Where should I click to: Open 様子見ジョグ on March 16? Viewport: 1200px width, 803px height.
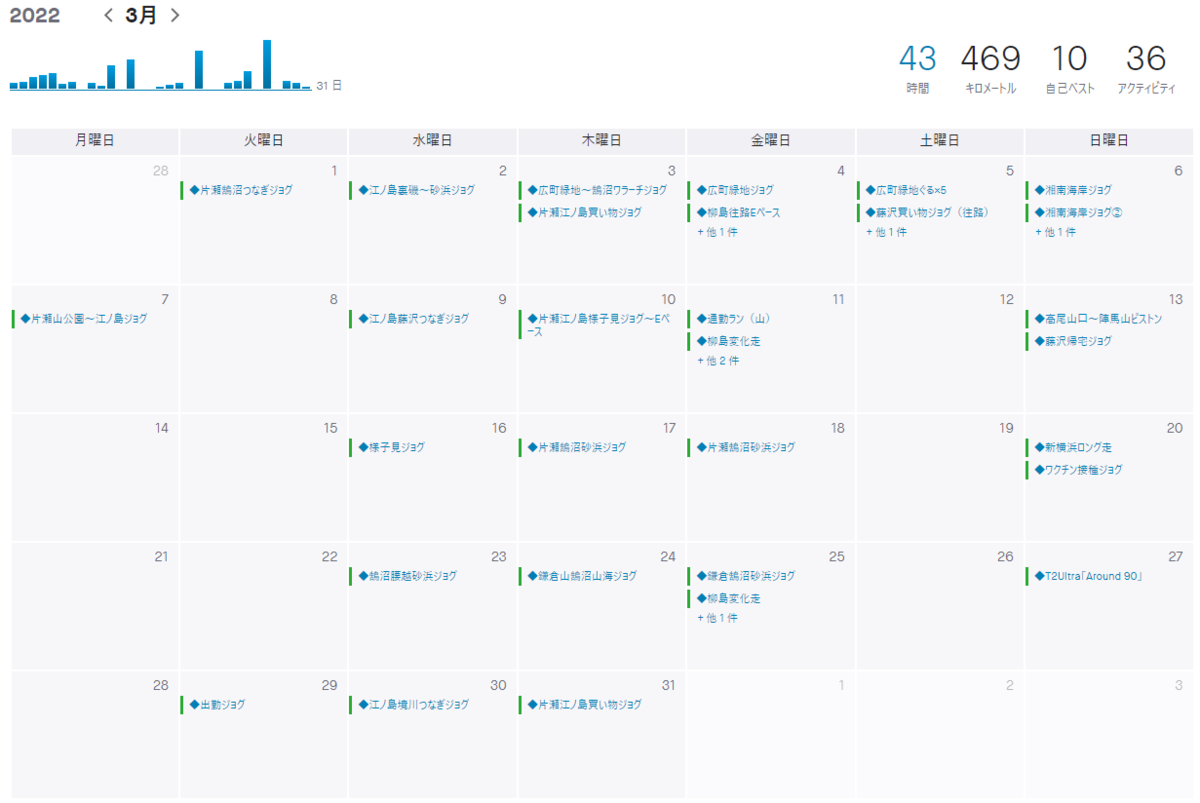[391, 448]
